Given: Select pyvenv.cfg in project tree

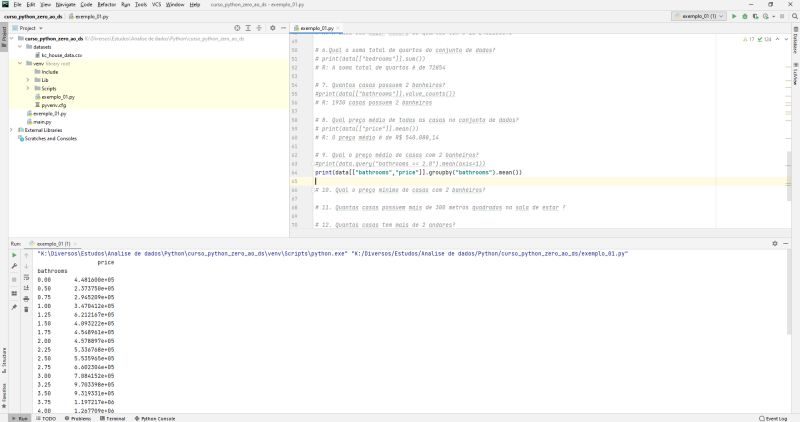Looking at the screenshot, I should point(50,105).
